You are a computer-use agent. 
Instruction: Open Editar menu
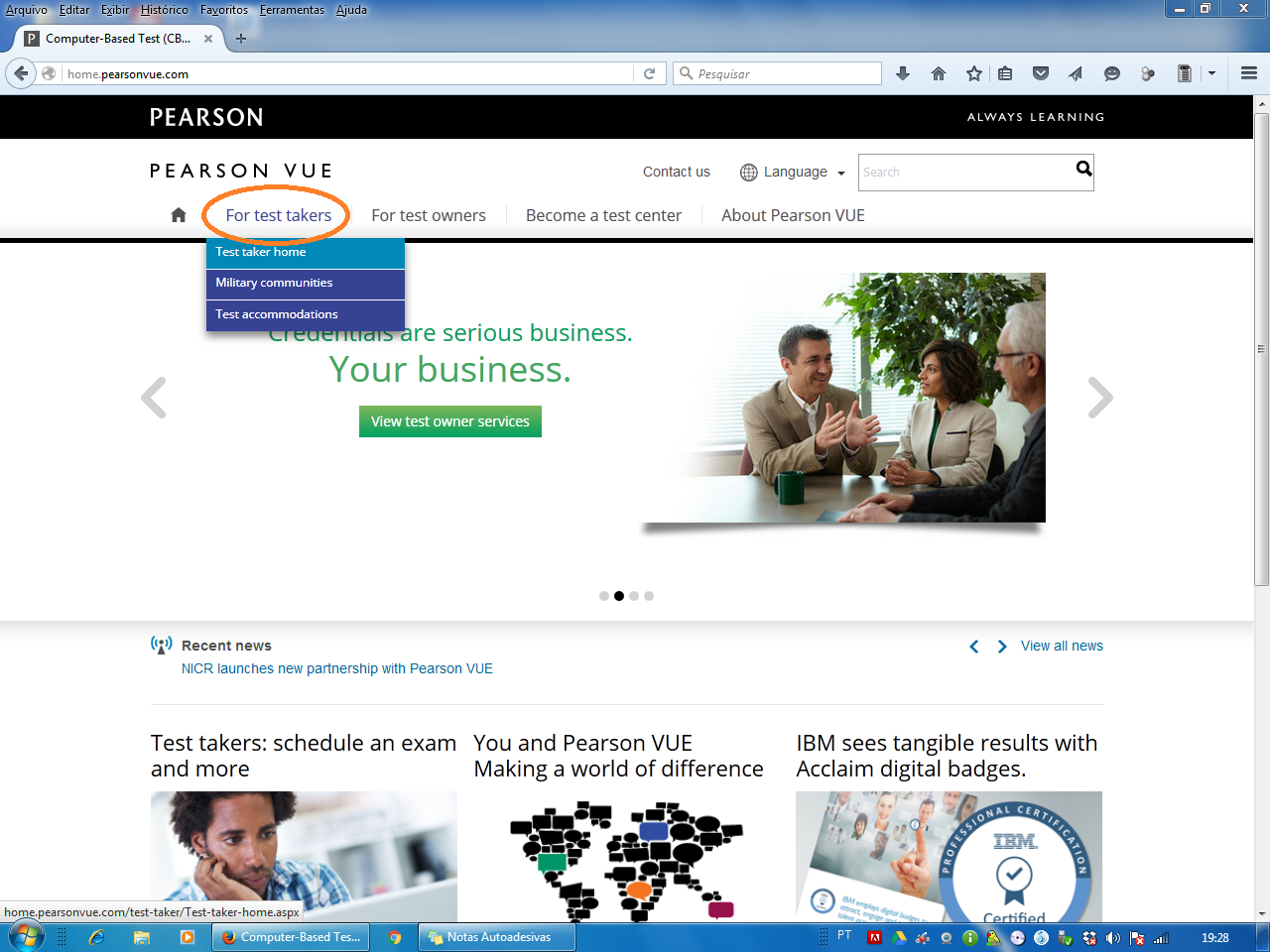74,10
